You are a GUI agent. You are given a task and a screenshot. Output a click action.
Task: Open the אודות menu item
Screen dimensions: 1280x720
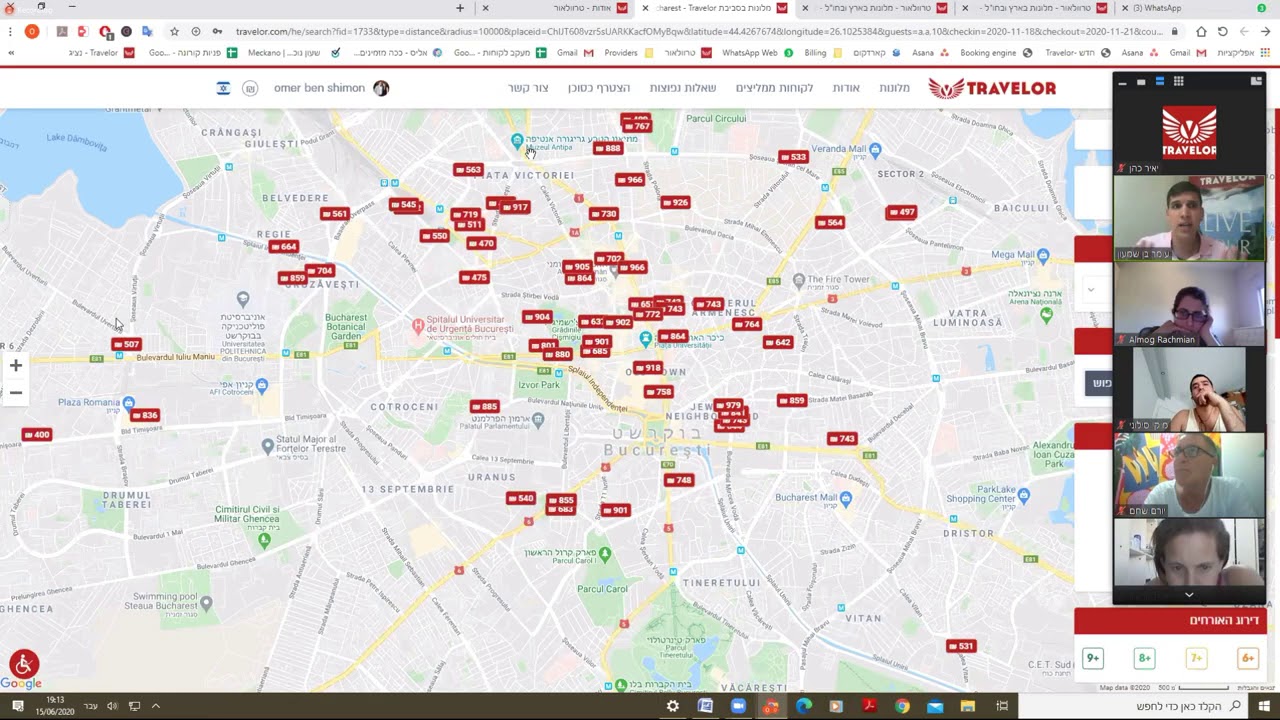[846, 88]
